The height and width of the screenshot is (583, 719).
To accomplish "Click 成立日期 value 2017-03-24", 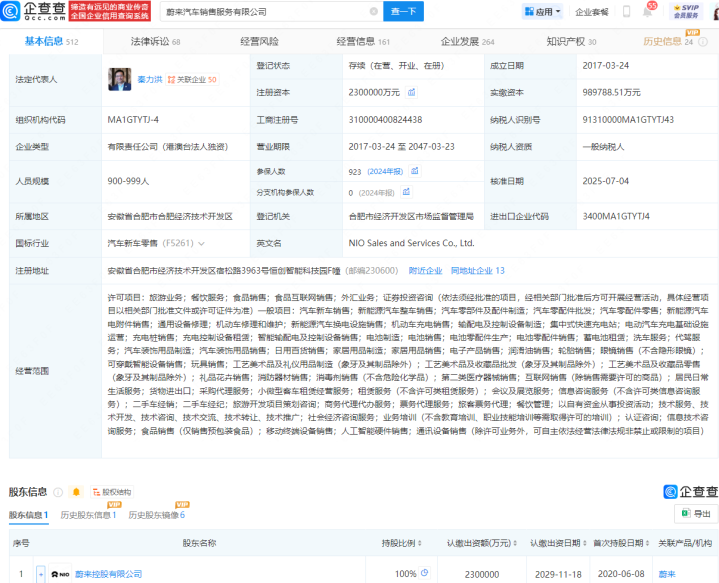I will point(605,66).
